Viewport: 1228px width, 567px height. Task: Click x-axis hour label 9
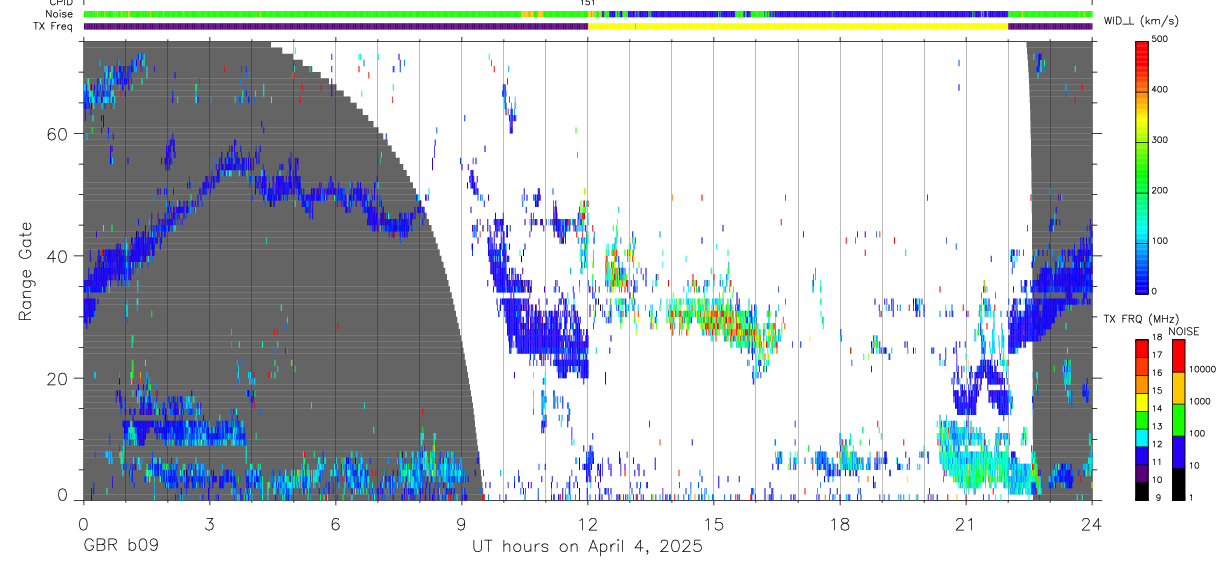coord(461,524)
